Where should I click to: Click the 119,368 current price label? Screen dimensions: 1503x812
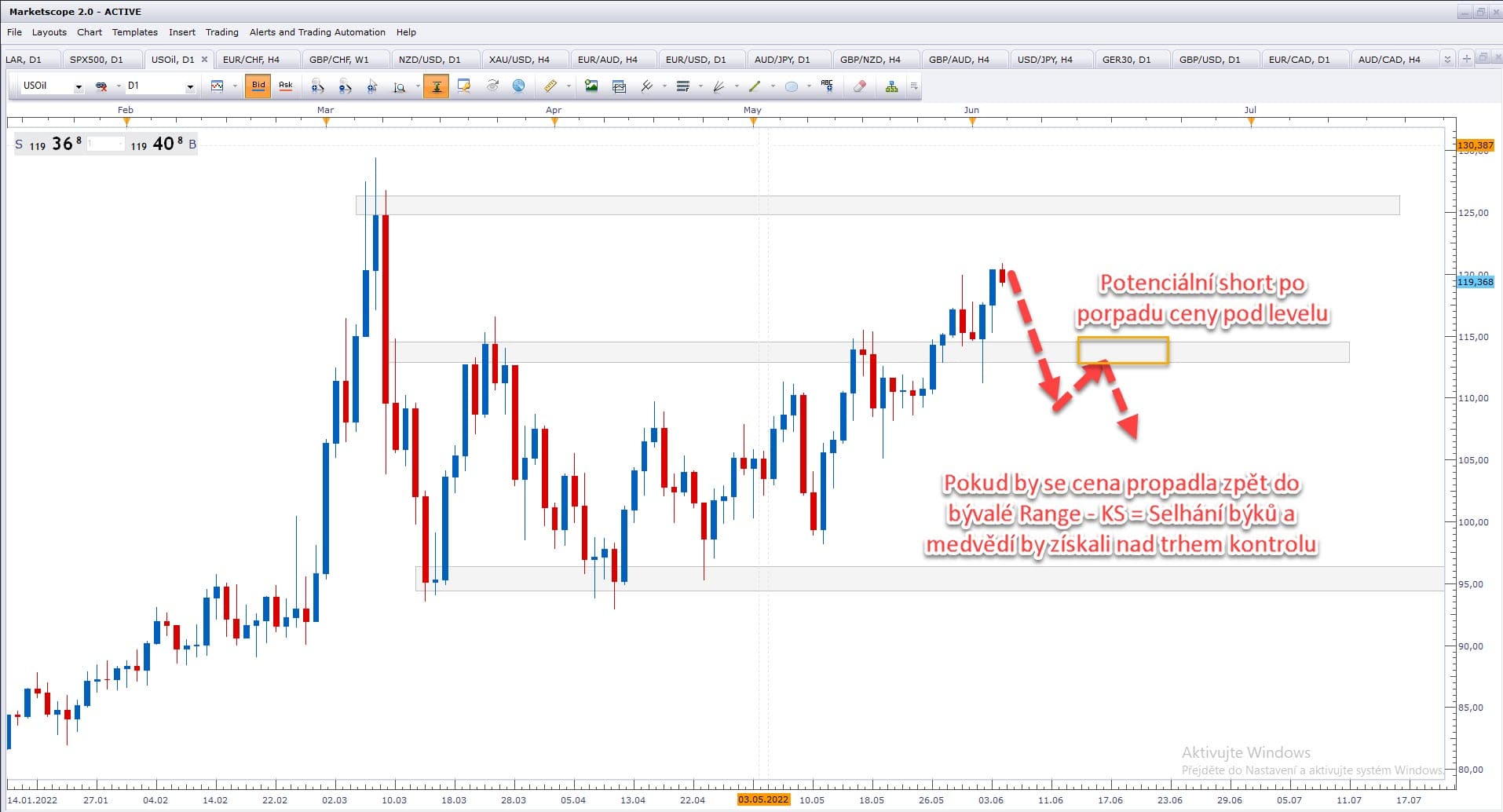1475,282
